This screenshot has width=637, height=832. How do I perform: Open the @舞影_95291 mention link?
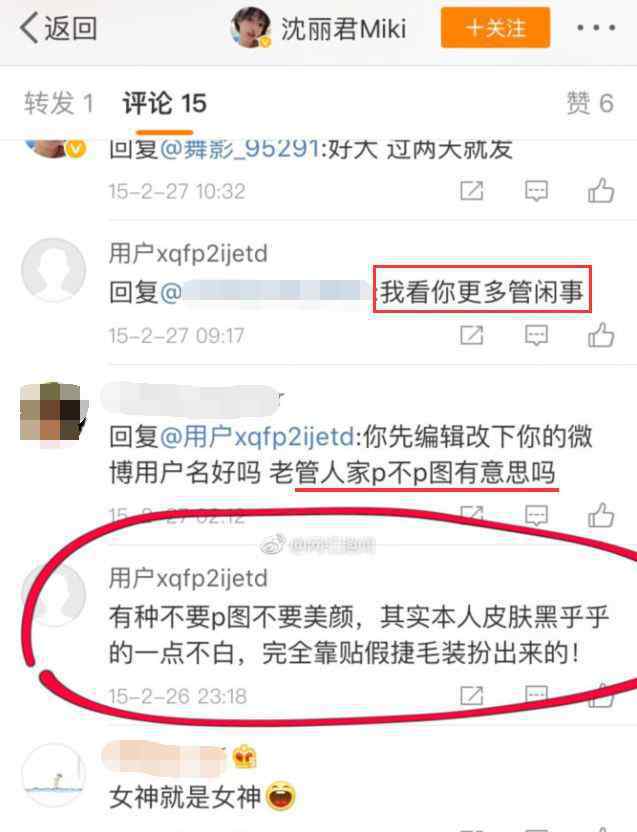coord(239,149)
